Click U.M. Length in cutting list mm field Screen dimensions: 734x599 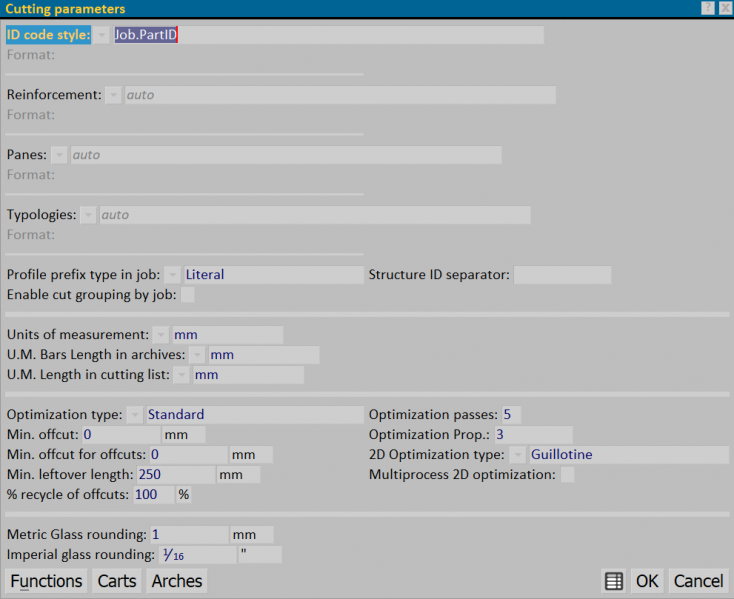click(249, 375)
